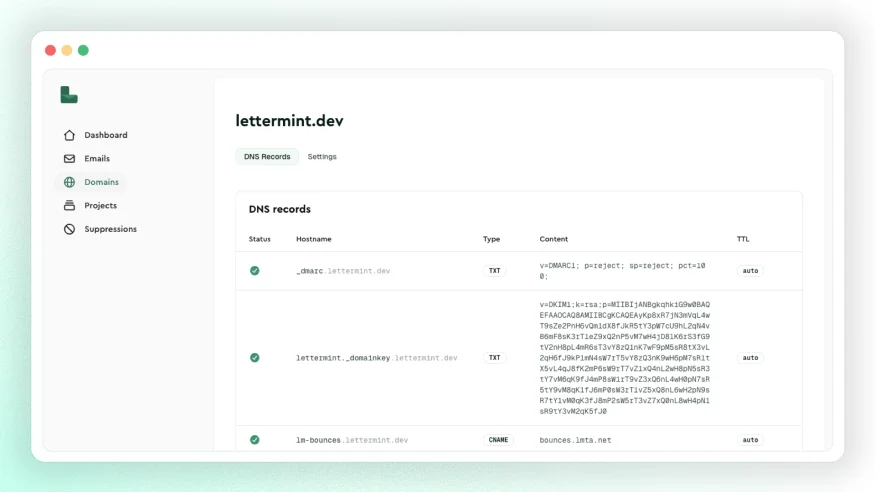Click the DNS records section title
The image size is (875, 492).
280,209
